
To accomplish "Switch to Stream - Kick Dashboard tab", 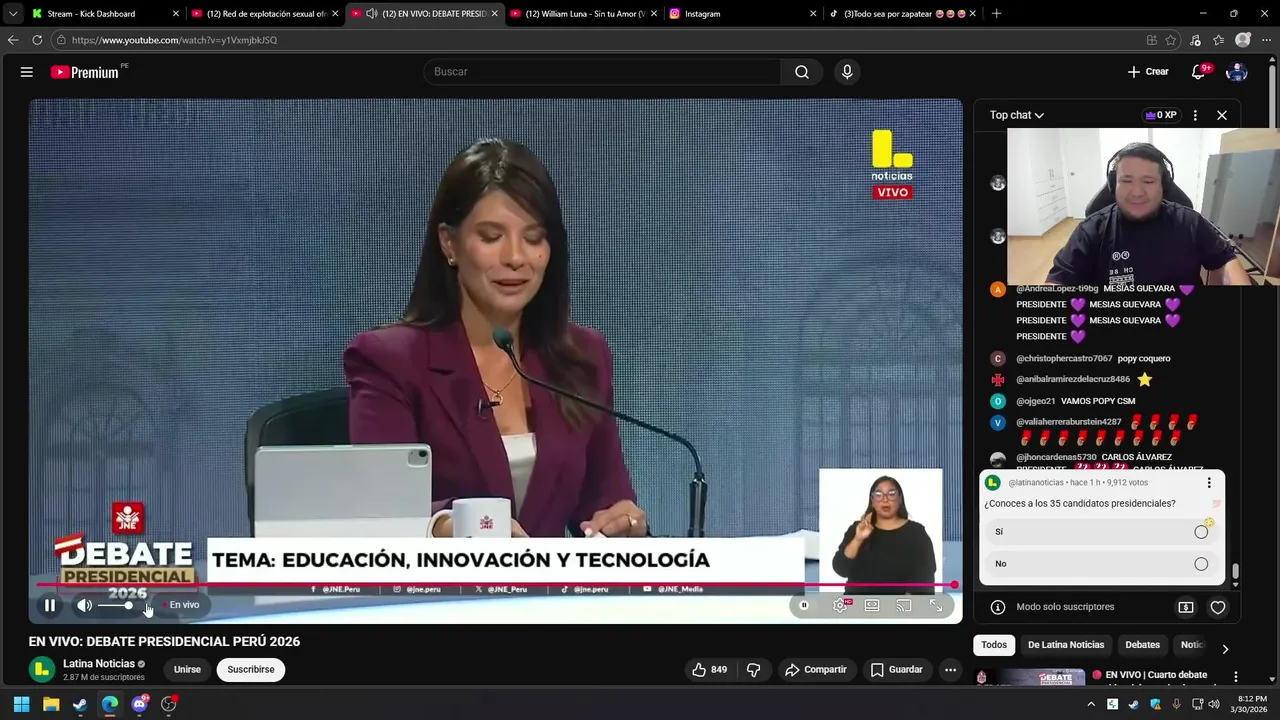I will pyautogui.click(x=103, y=14).
